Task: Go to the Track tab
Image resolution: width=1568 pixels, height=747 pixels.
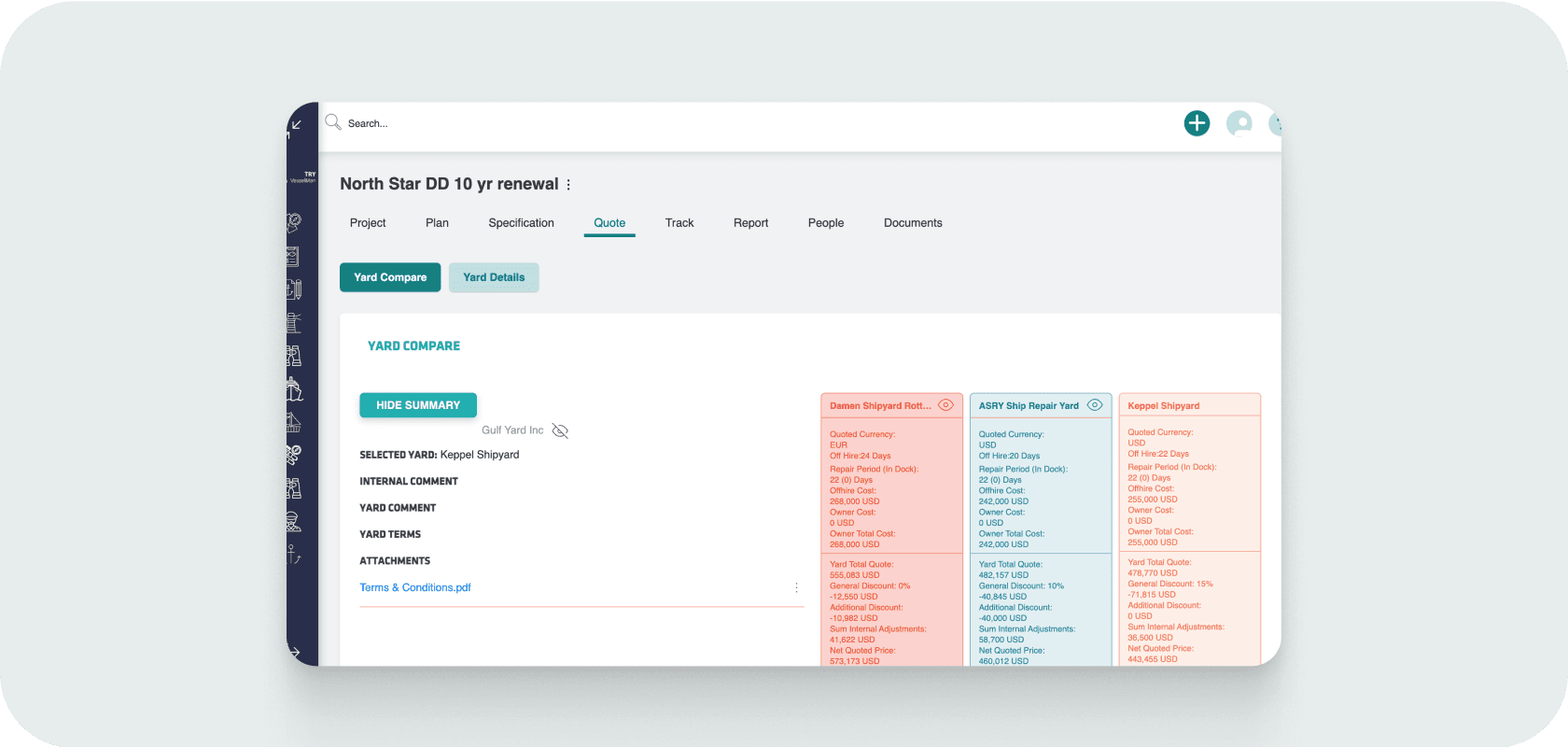Action: 679,222
